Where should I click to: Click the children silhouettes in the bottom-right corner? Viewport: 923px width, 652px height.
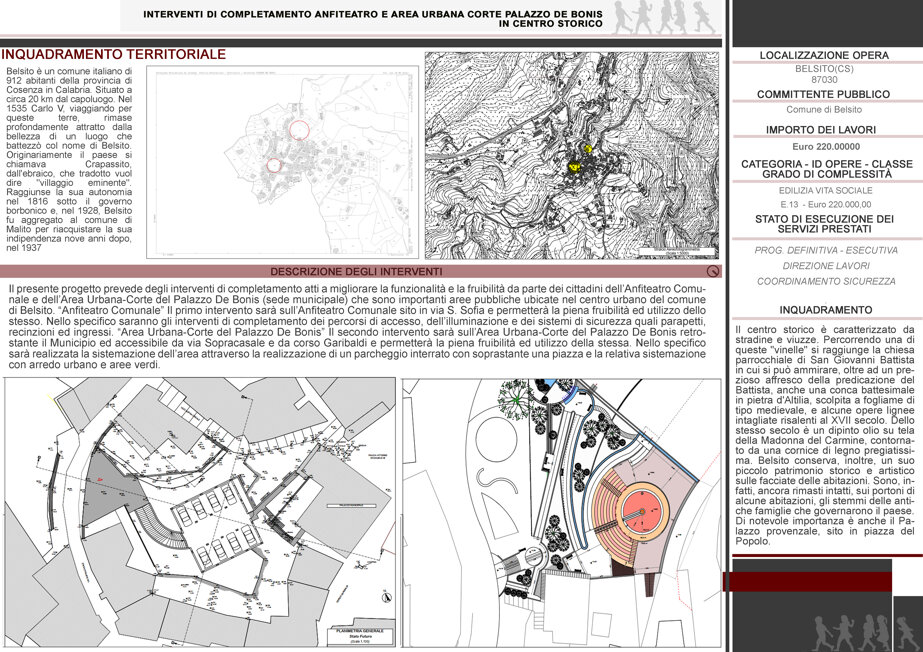tap(864, 633)
